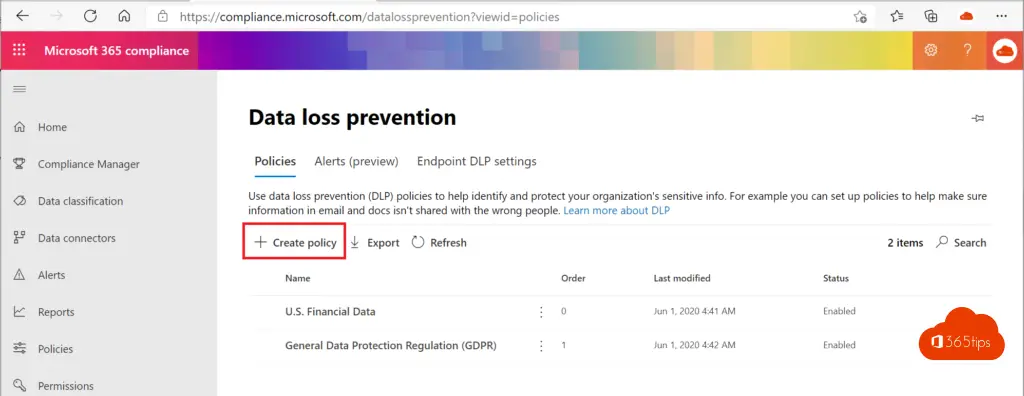Viewport: 1024px width, 396px height.
Task: Open Reports in sidebar
Action: 56,312
